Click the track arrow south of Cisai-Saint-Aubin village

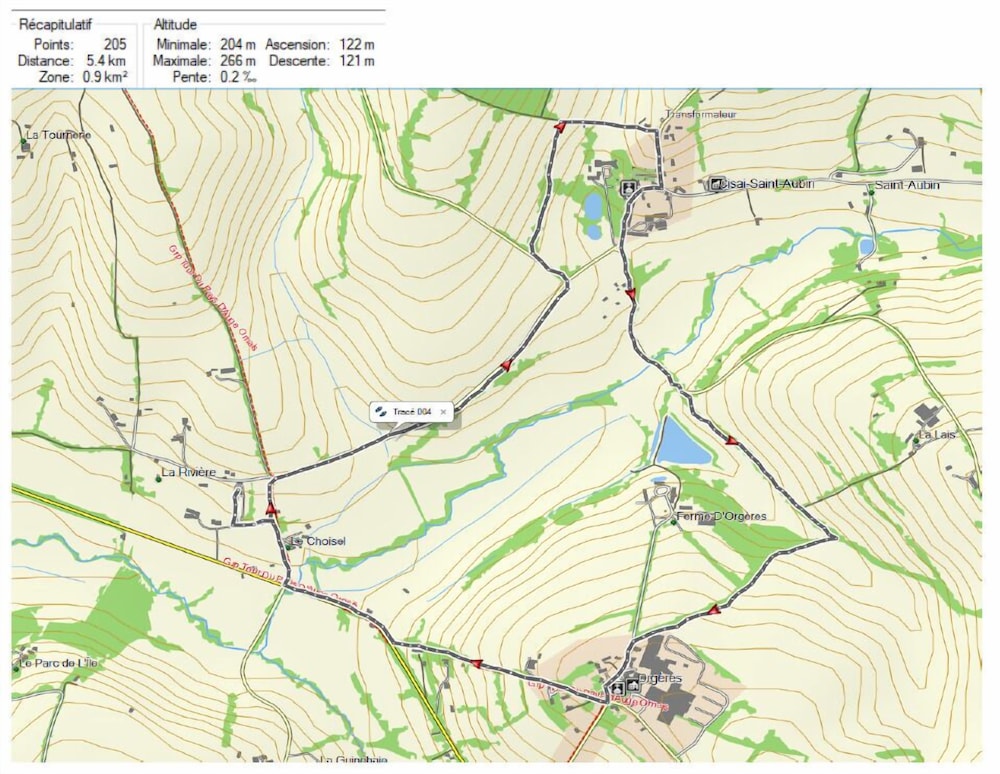click(630, 295)
